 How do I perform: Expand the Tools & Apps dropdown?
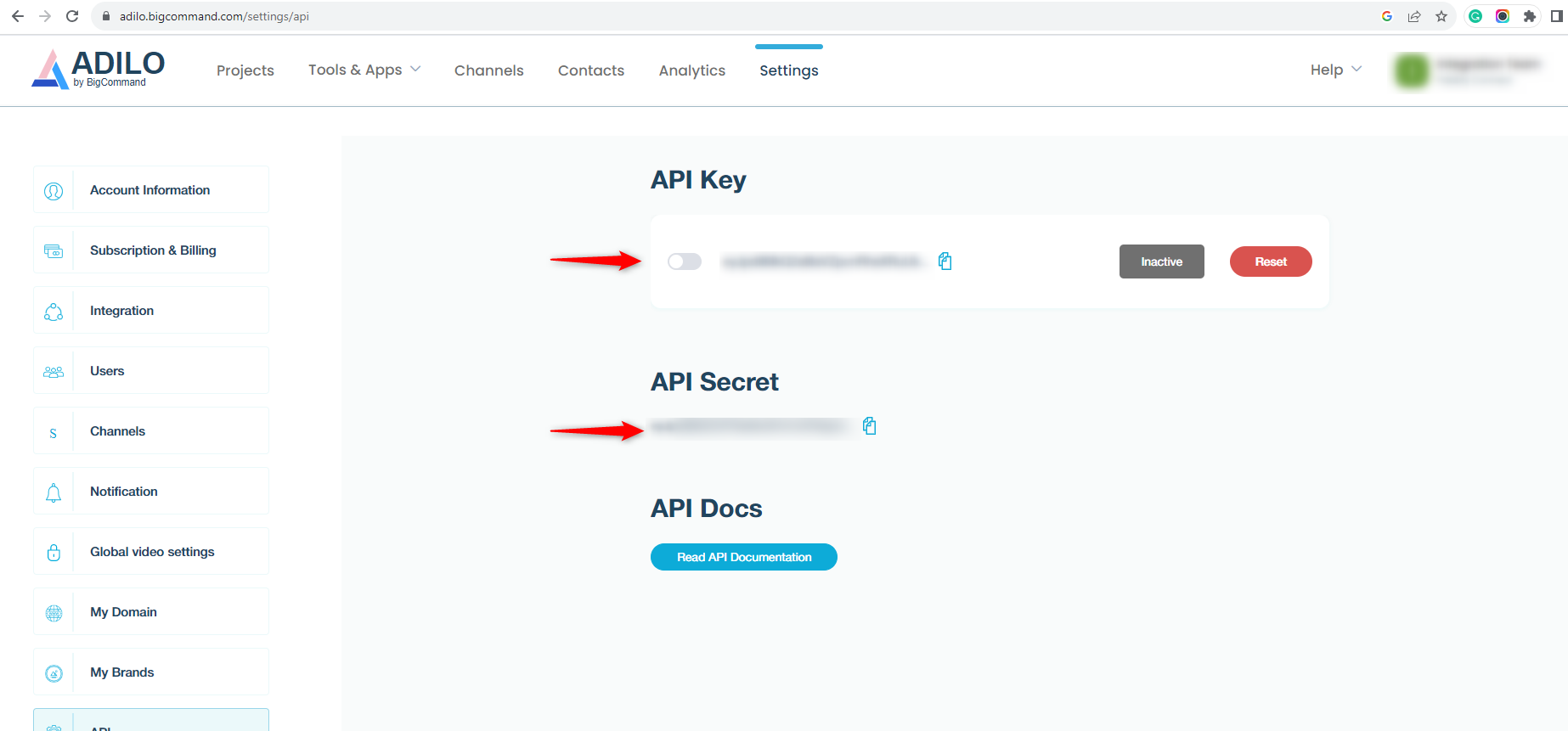[364, 70]
